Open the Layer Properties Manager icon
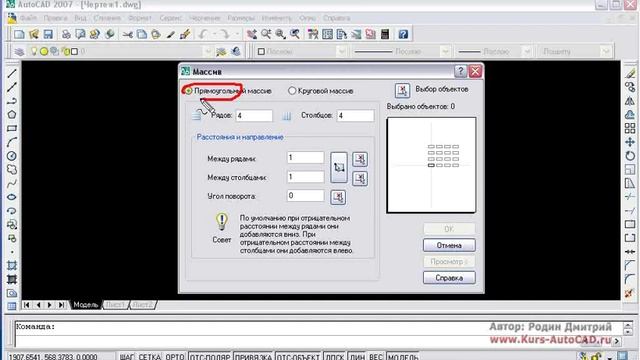 tap(19, 52)
